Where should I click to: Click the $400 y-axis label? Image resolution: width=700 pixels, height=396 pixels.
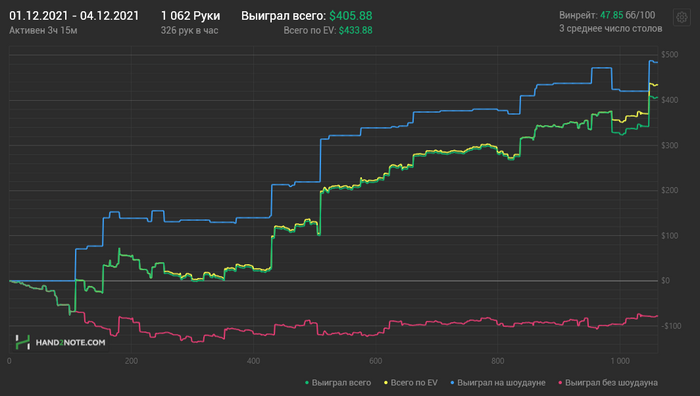(x=670, y=100)
